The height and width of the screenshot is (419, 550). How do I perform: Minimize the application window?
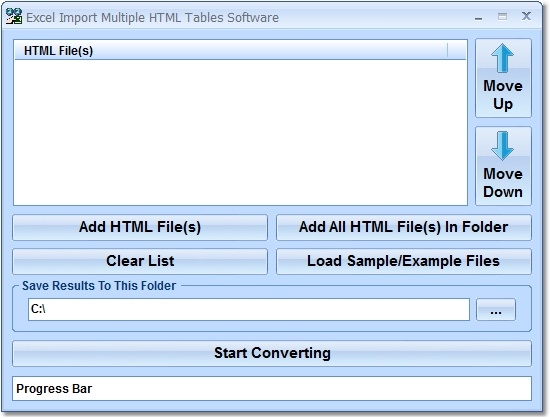click(x=478, y=17)
